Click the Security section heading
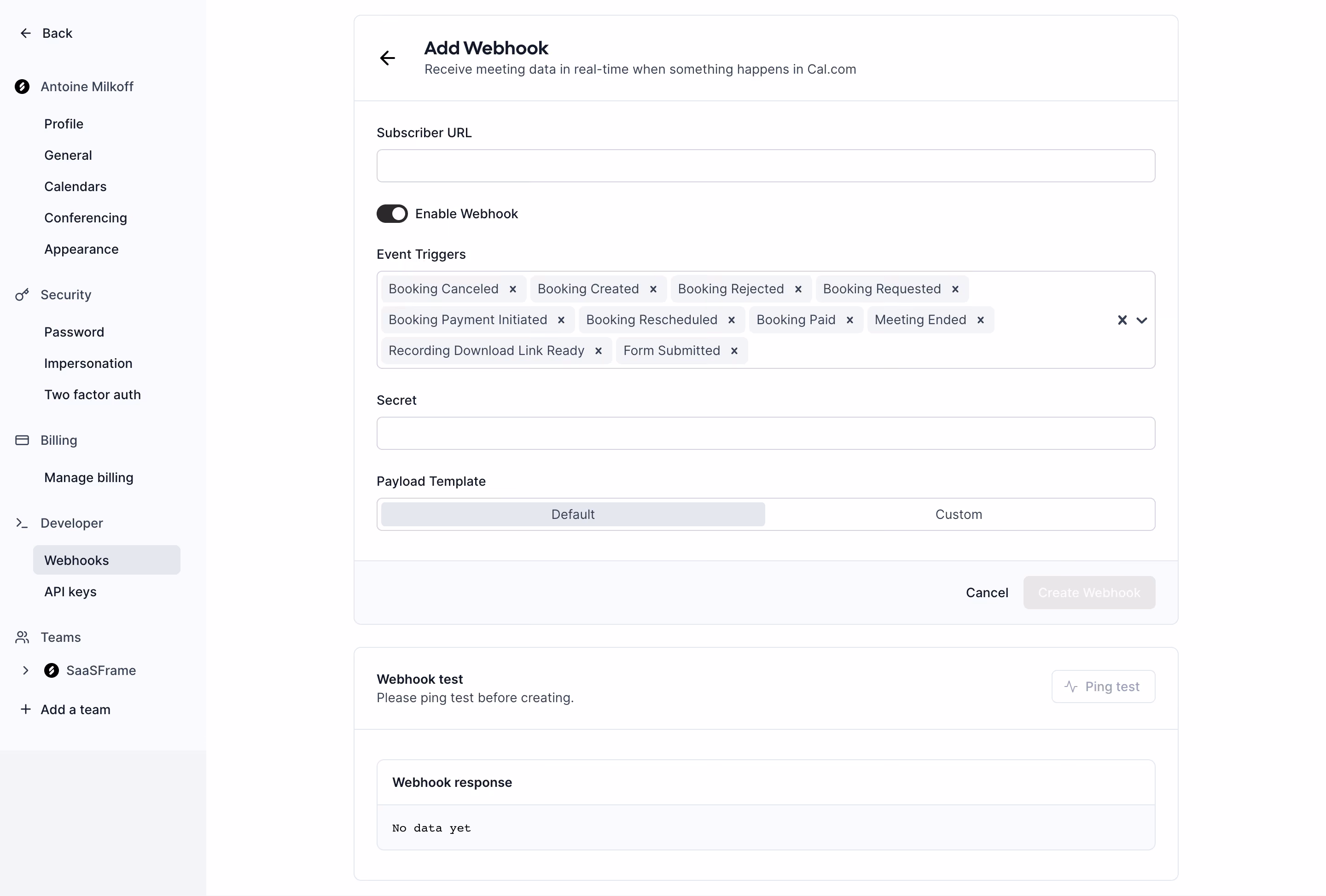Image resolution: width=1326 pixels, height=896 pixels. click(66, 295)
